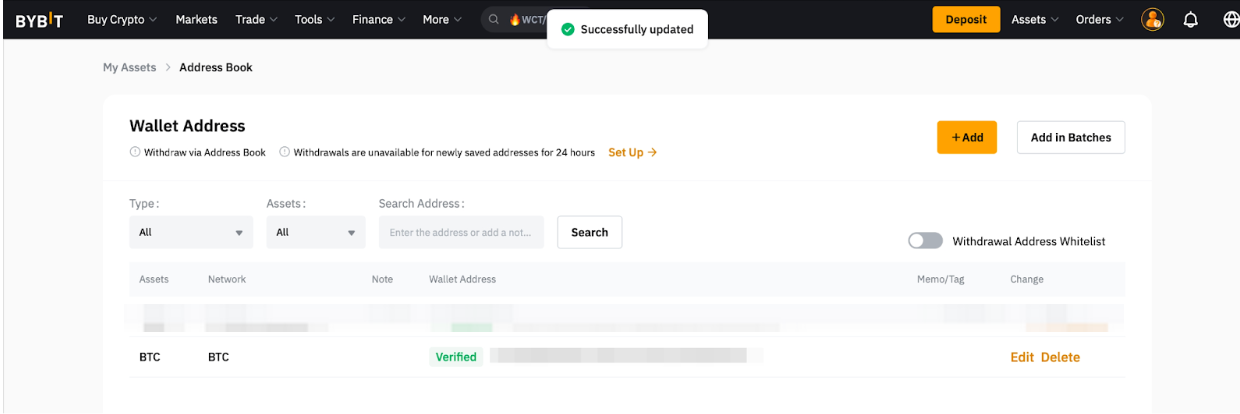This screenshot has width=1240, height=414.
Task: Click info icon beside 24 hours withdrawal notice
Action: click(285, 153)
